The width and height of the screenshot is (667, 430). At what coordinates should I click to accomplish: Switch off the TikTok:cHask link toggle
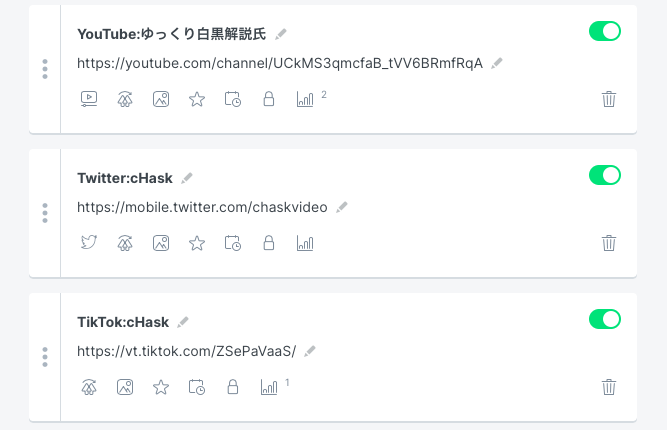pyautogui.click(x=604, y=319)
